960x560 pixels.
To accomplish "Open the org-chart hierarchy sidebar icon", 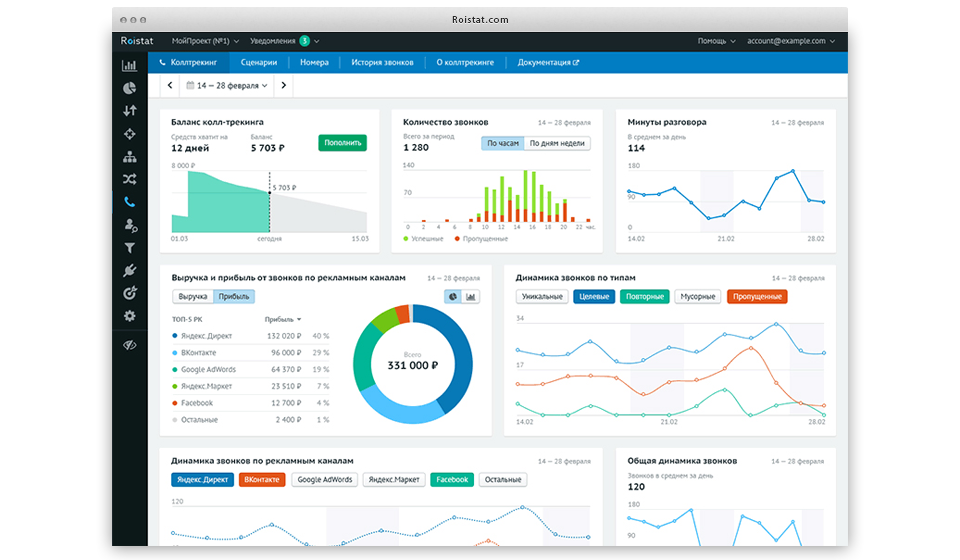I will [129, 157].
